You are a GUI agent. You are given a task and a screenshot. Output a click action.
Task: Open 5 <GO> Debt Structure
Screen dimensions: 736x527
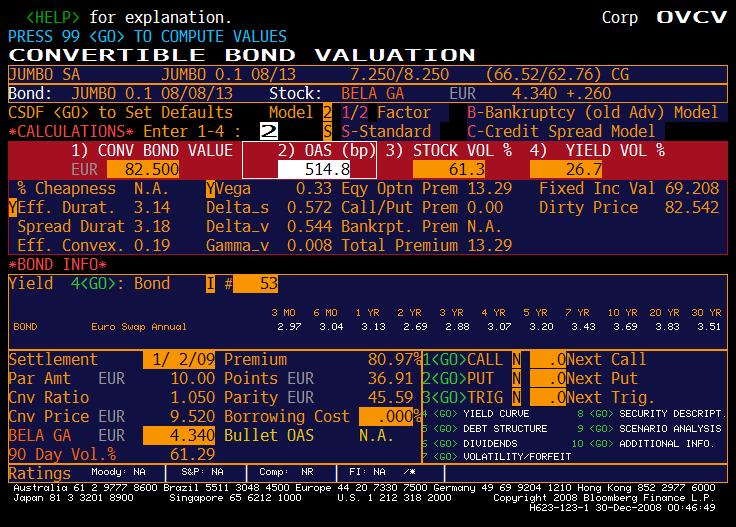click(x=485, y=429)
